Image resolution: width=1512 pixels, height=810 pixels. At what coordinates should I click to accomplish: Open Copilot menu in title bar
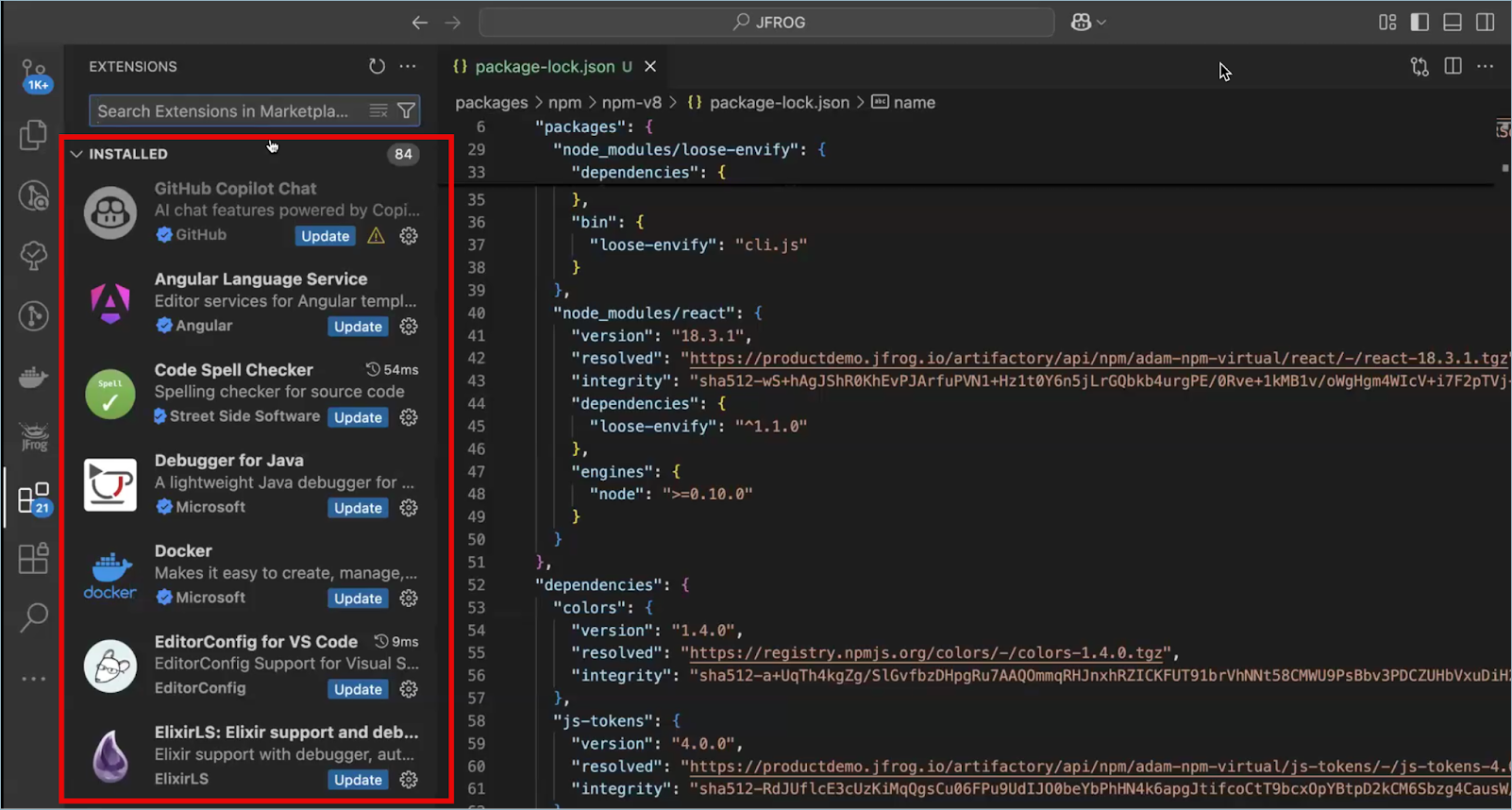(x=1088, y=22)
